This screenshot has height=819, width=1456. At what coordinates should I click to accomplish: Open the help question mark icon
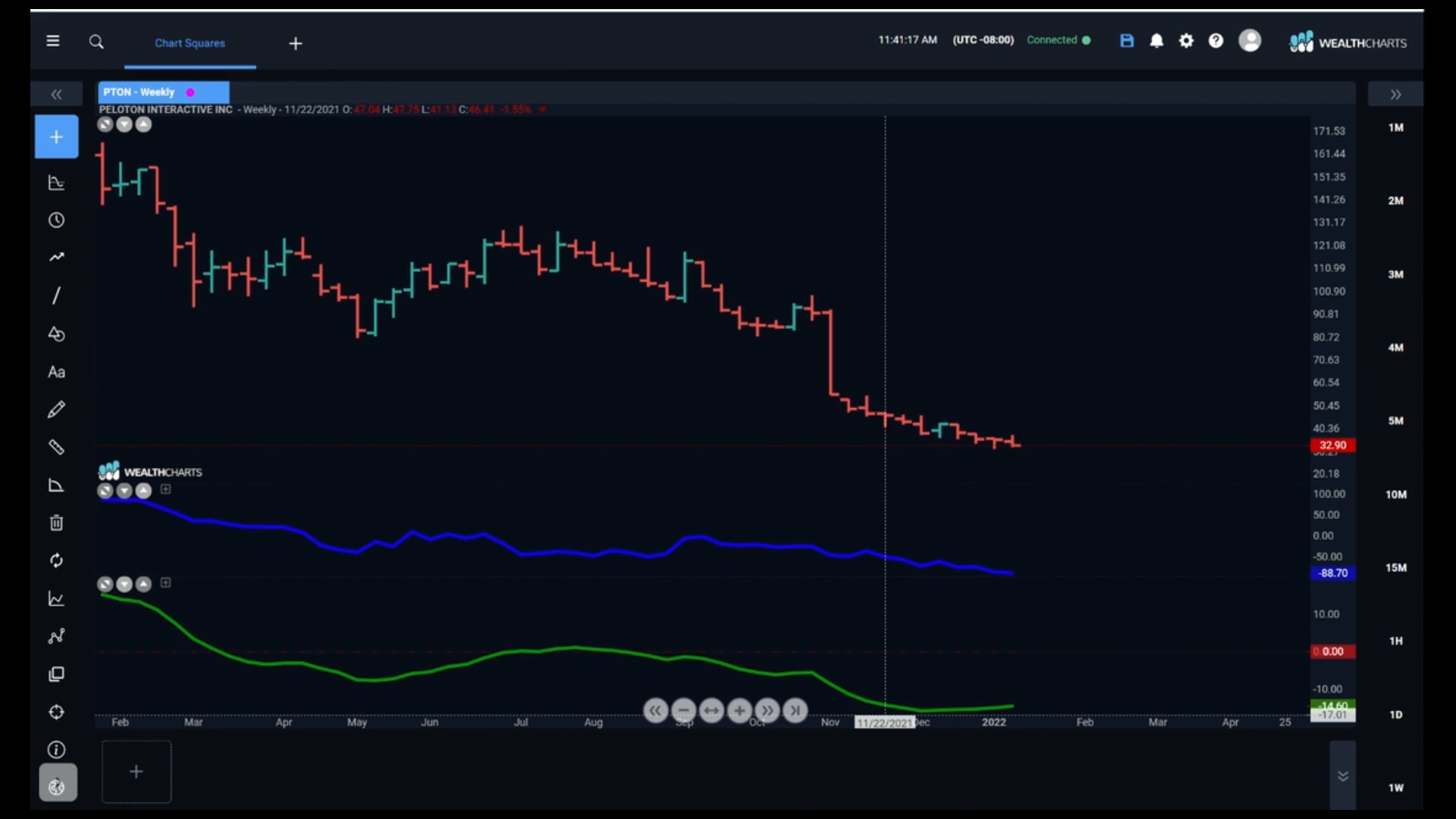(1216, 41)
